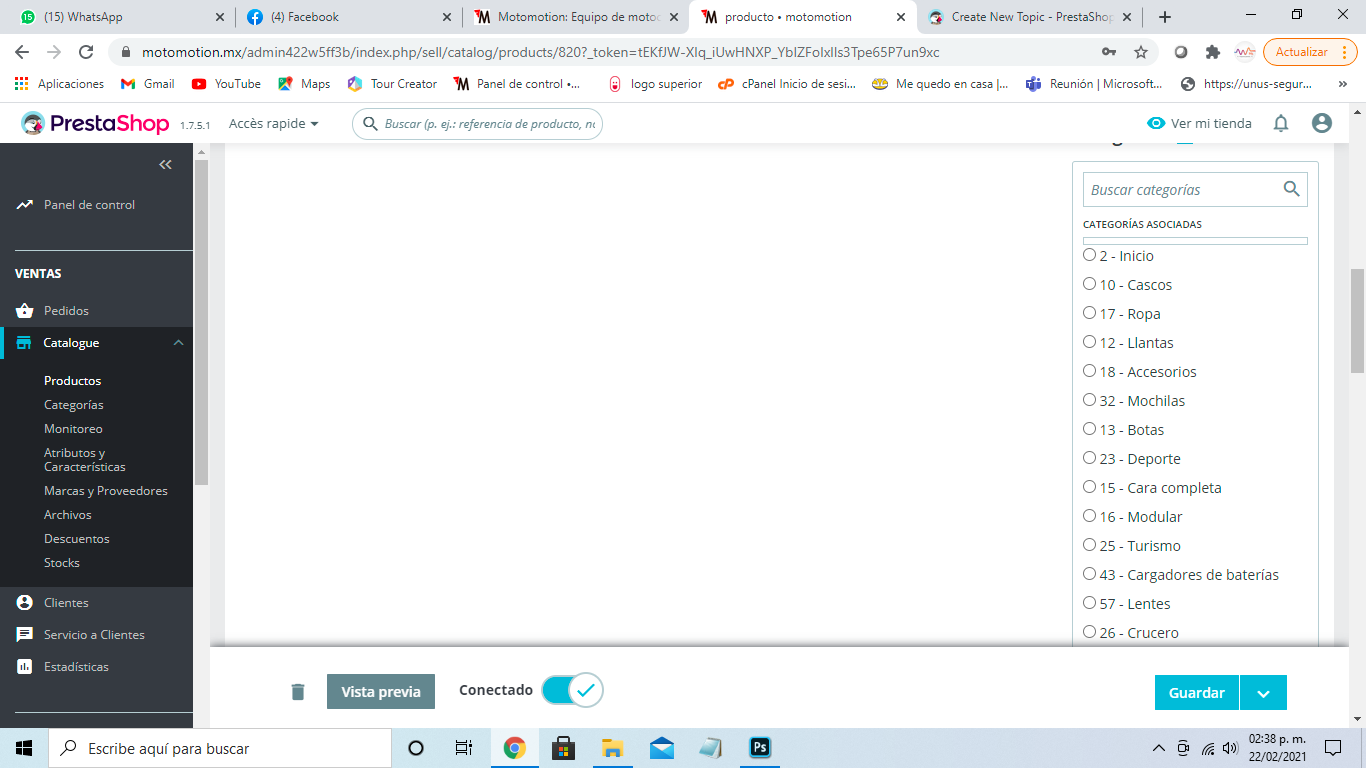Delete product using the trash icon
The image size is (1366, 768).
[298, 691]
